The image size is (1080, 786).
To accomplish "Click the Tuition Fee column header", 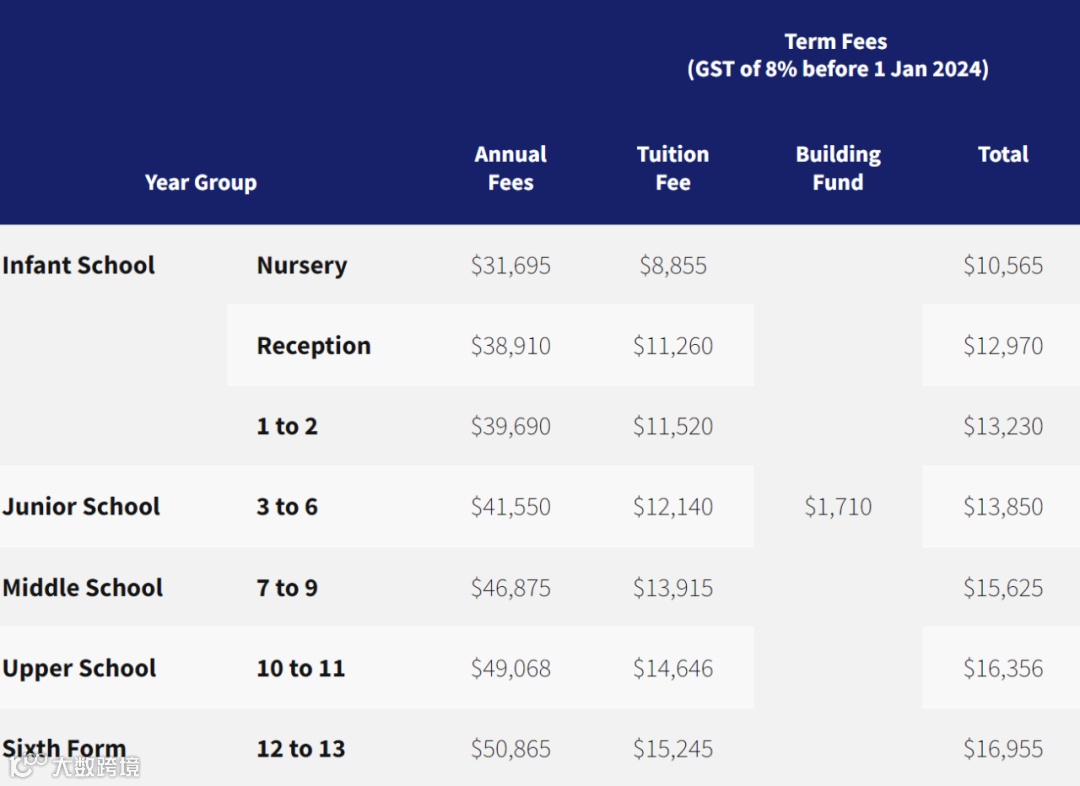I will [673, 168].
